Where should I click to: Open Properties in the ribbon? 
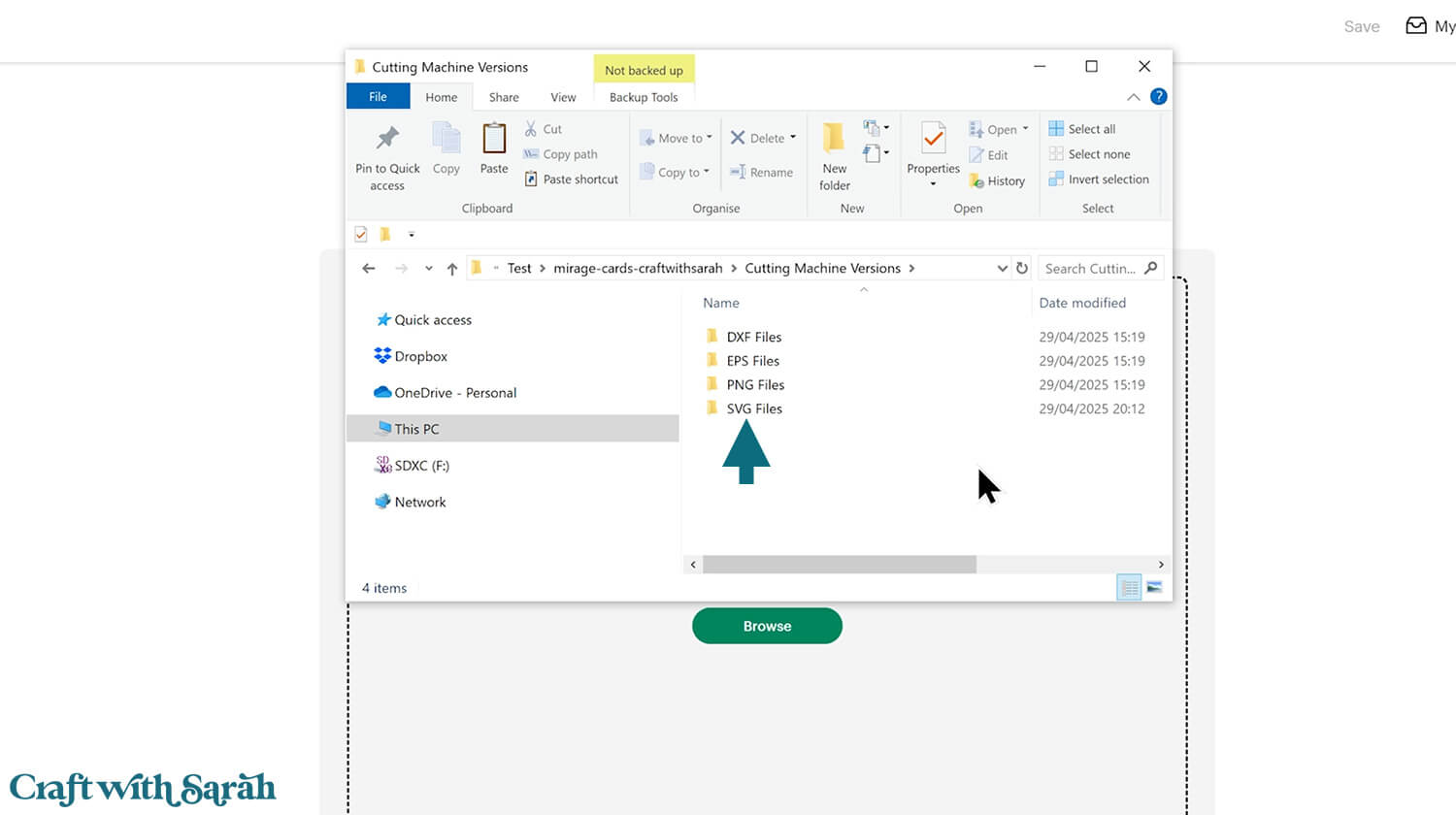click(x=933, y=139)
